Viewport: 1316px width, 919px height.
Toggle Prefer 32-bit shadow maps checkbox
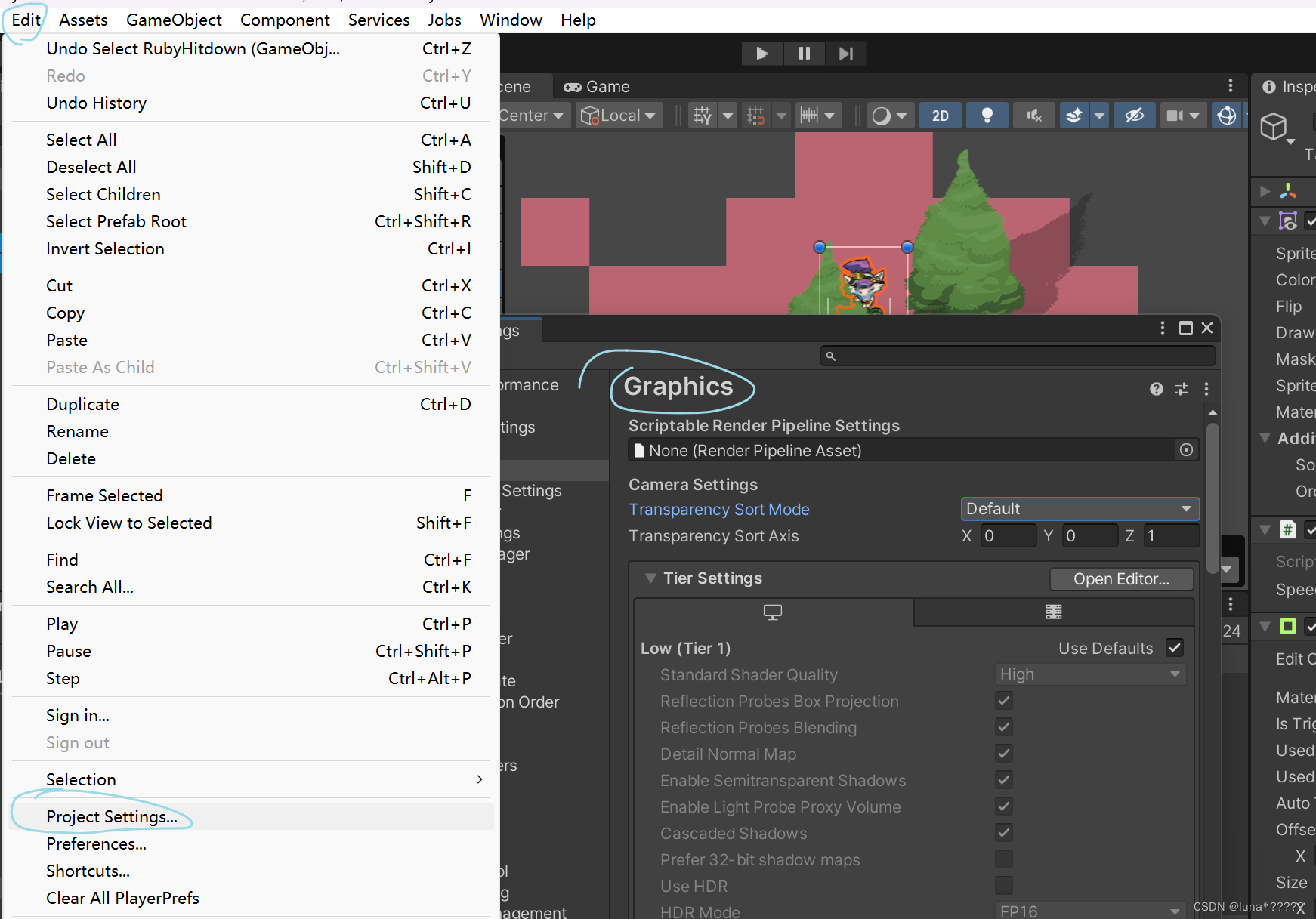(1004, 859)
